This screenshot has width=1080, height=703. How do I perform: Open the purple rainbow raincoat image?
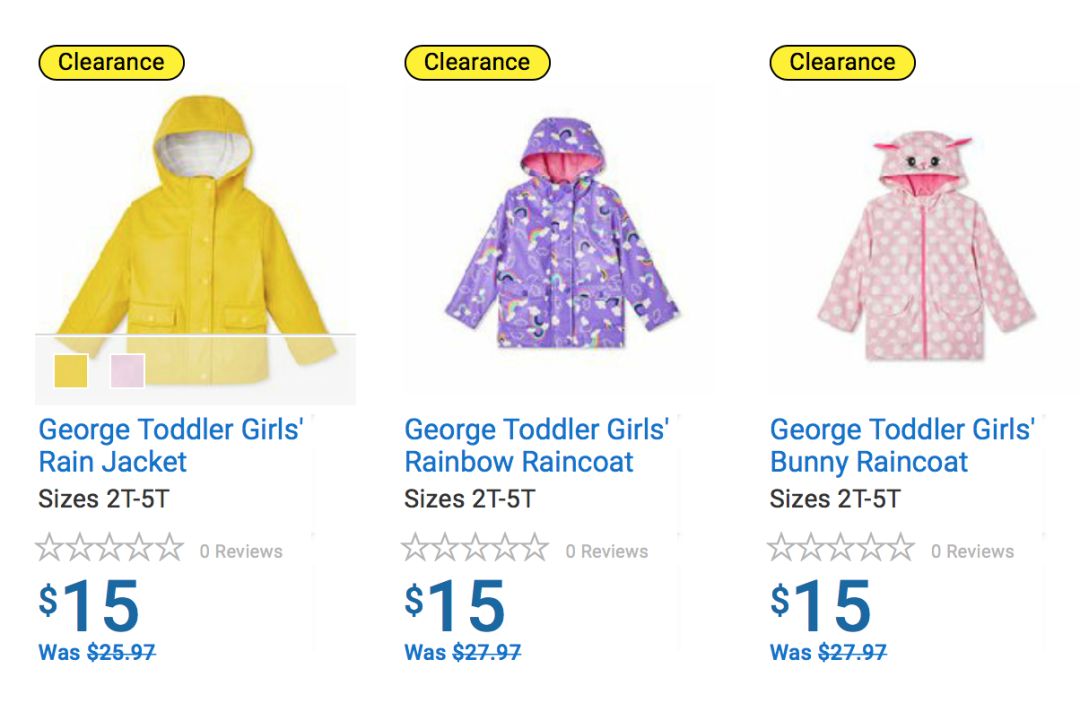560,235
